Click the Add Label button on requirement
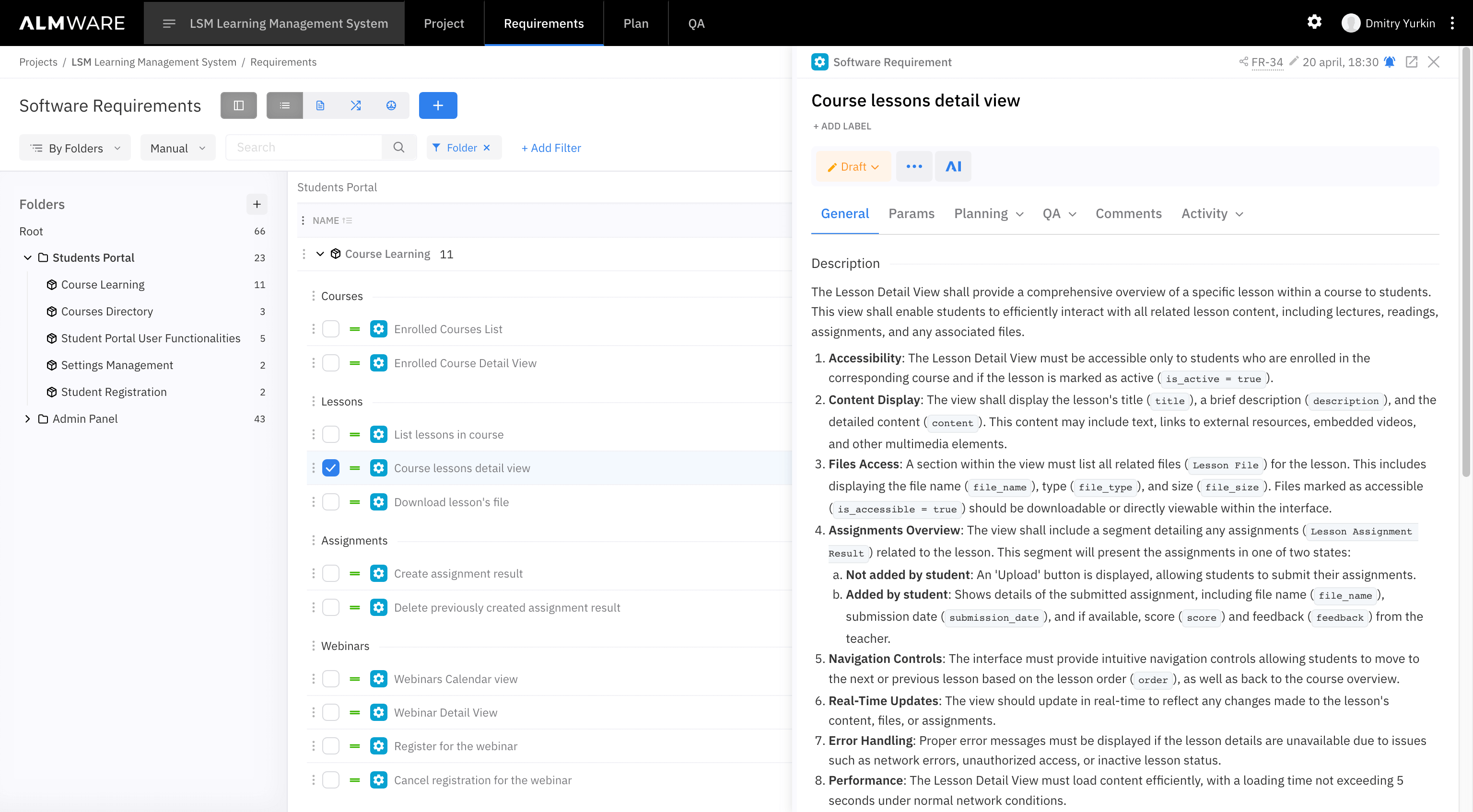1473x812 pixels. click(x=841, y=125)
